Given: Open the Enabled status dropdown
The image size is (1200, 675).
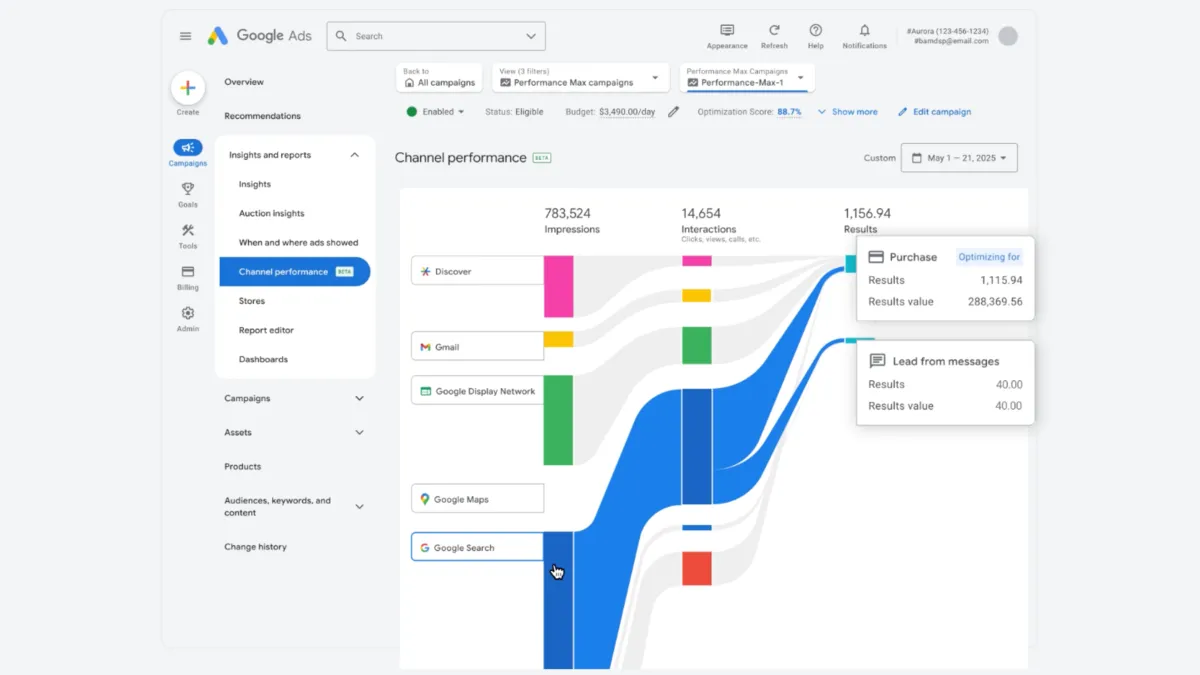Looking at the screenshot, I should click(436, 111).
